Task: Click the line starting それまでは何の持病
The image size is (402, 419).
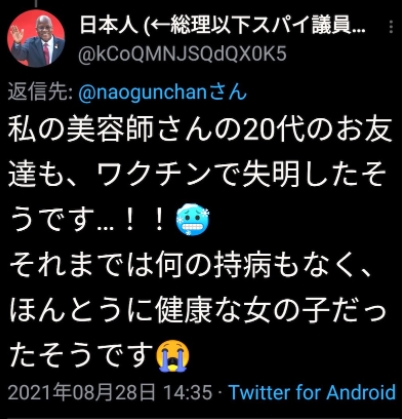Action: 190,266
